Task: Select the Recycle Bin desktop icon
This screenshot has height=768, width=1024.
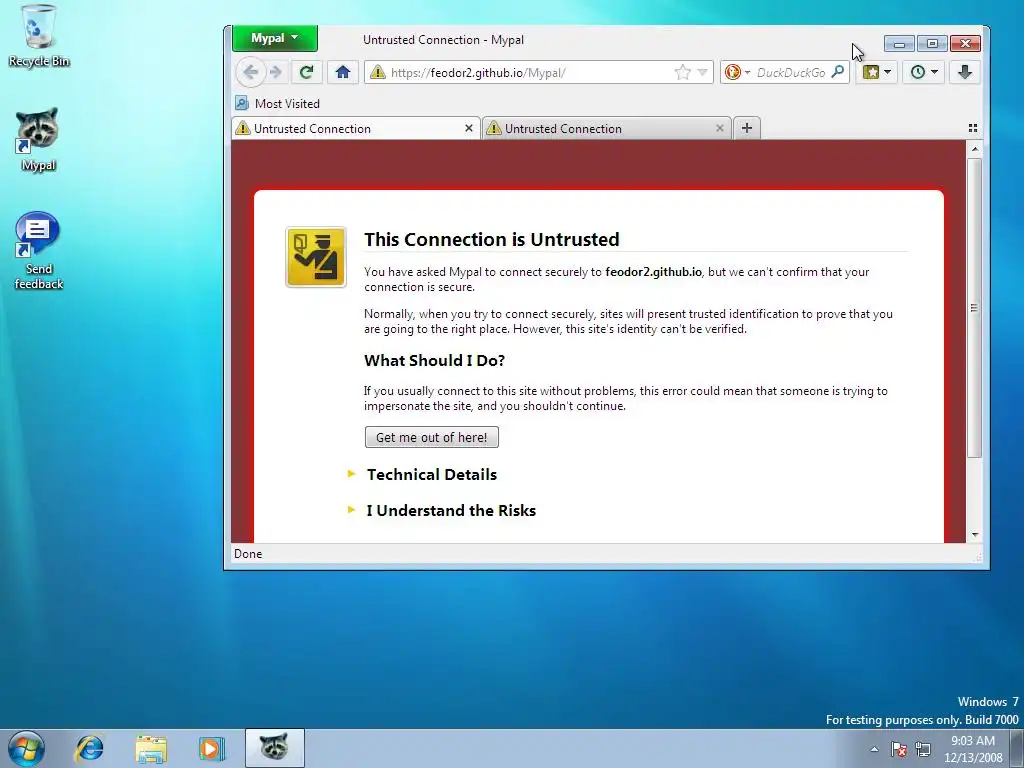Action: pyautogui.click(x=39, y=36)
